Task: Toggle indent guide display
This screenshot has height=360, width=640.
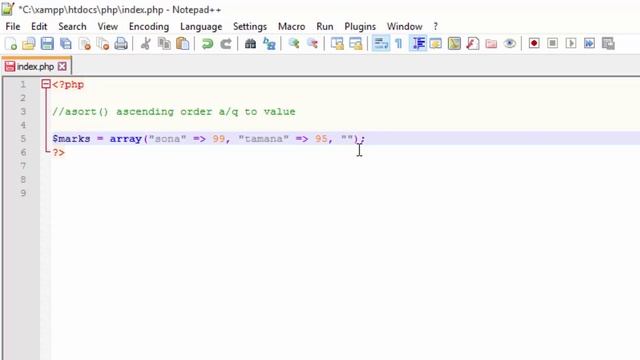Action: [x=418, y=43]
